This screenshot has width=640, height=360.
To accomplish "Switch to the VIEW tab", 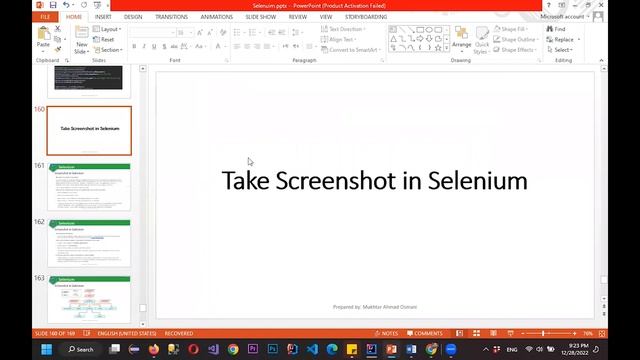I will (x=326, y=17).
